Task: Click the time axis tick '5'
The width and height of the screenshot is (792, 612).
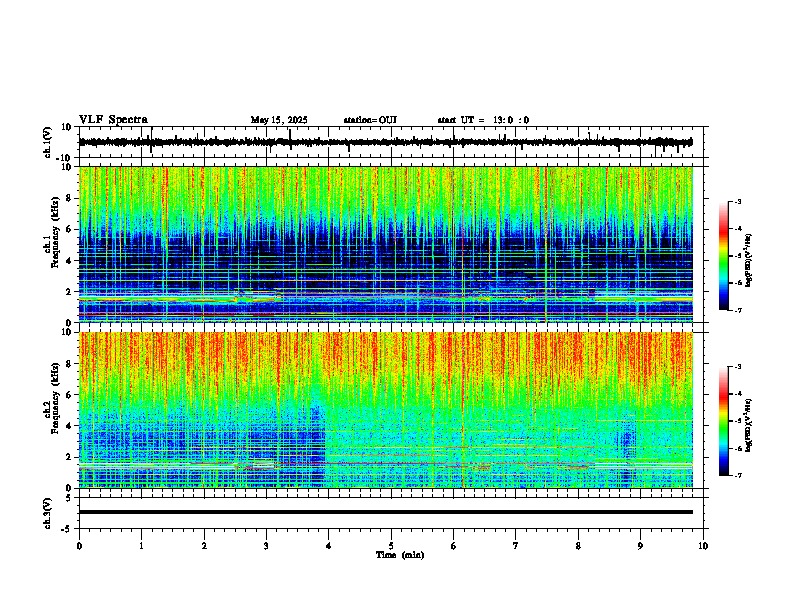Action: [391, 546]
